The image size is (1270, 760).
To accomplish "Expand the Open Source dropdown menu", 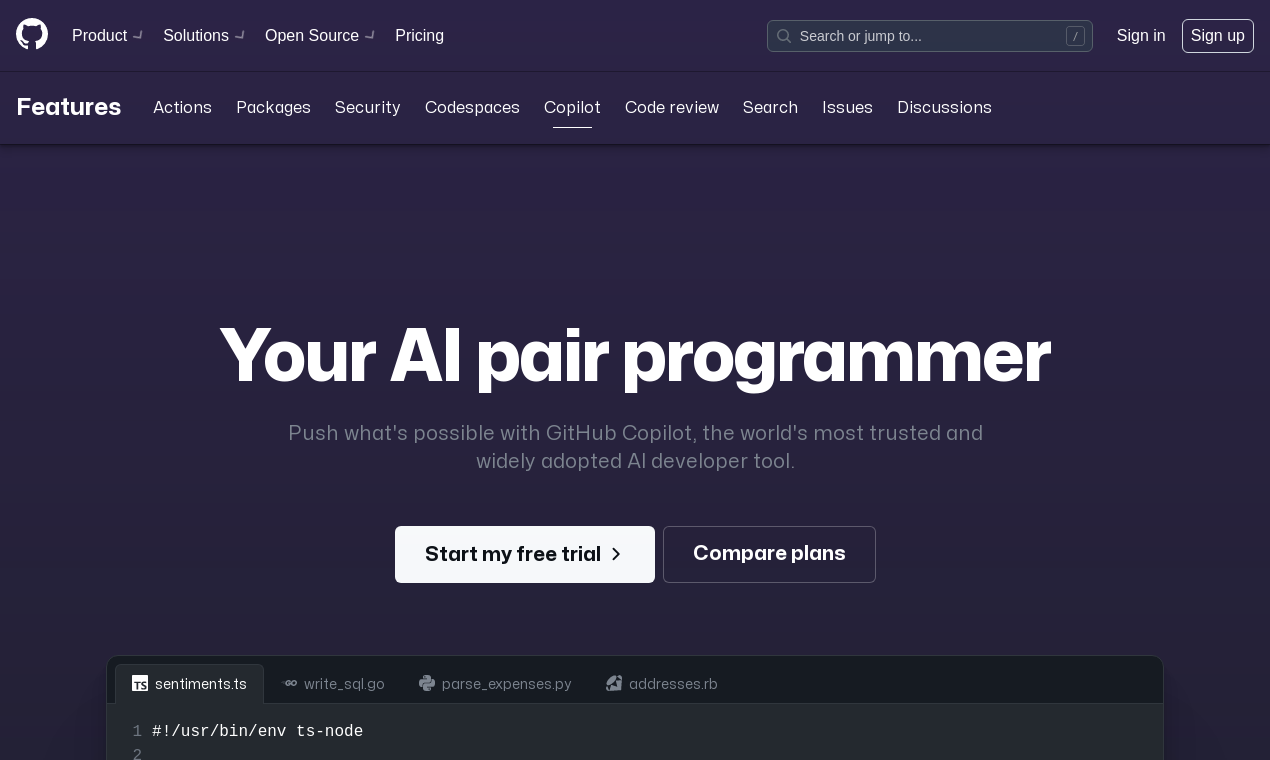I will tap(319, 36).
